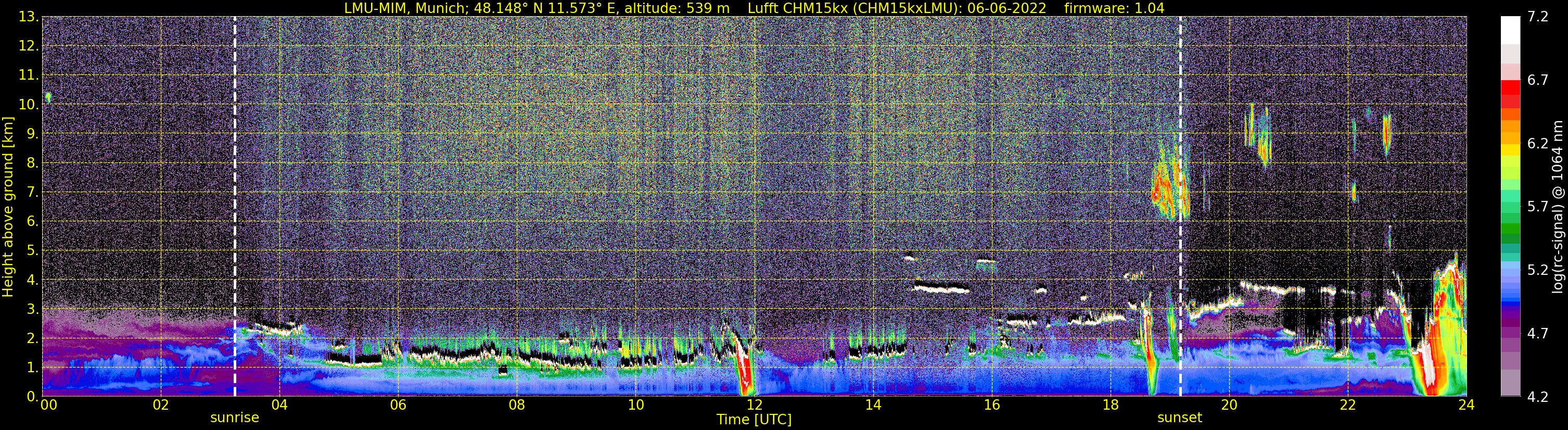Click the time axis tick label '24'
The height and width of the screenshot is (430, 1568).
(x=1467, y=405)
